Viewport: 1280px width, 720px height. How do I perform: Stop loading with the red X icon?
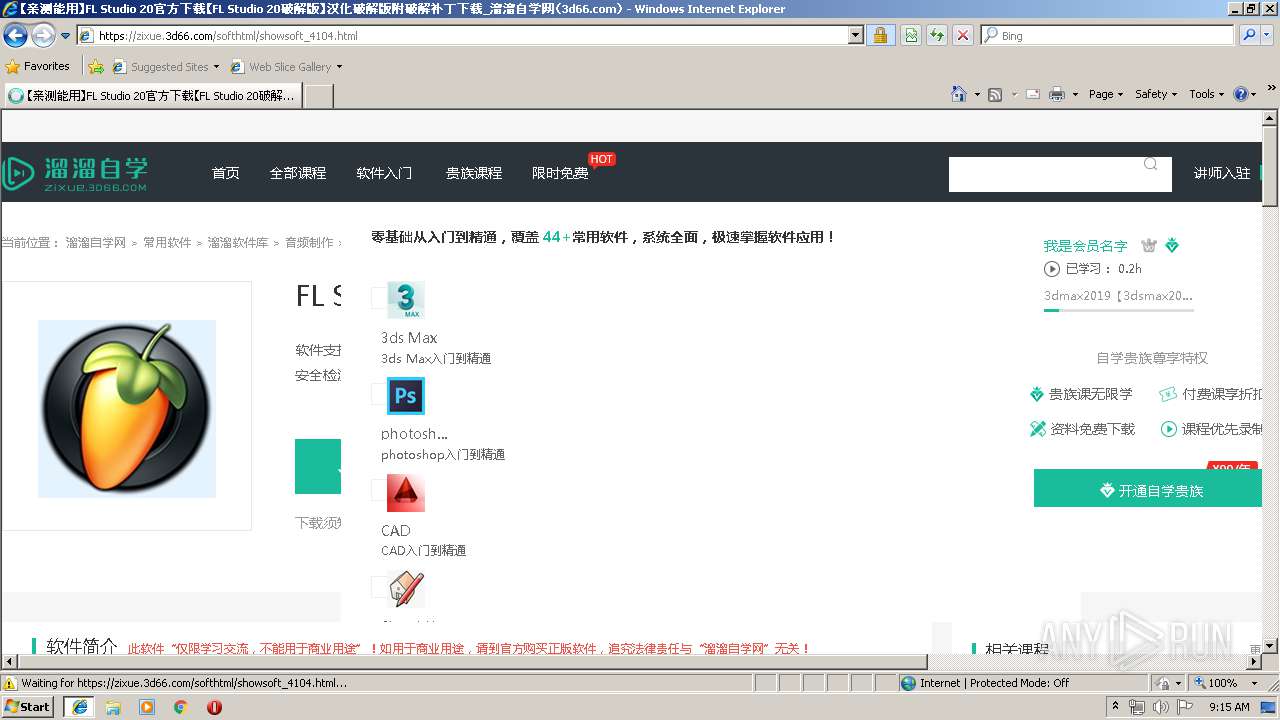click(x=963, y=35)
